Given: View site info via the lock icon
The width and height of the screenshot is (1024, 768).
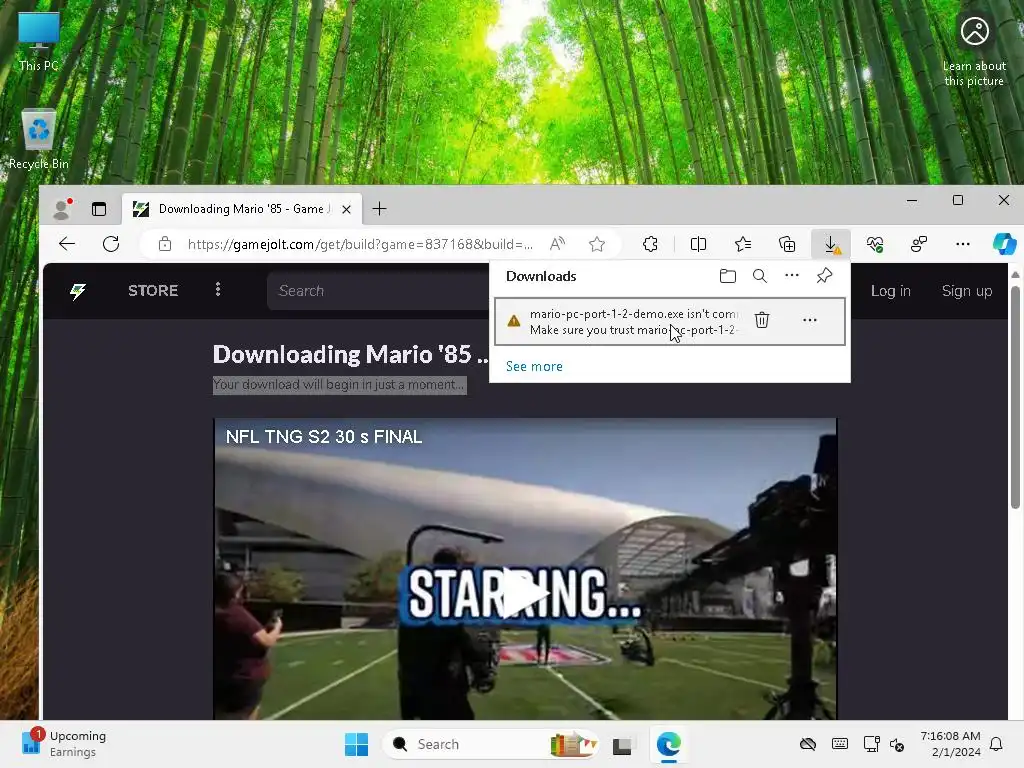Looking at the screenshot, I should point(165,244).
